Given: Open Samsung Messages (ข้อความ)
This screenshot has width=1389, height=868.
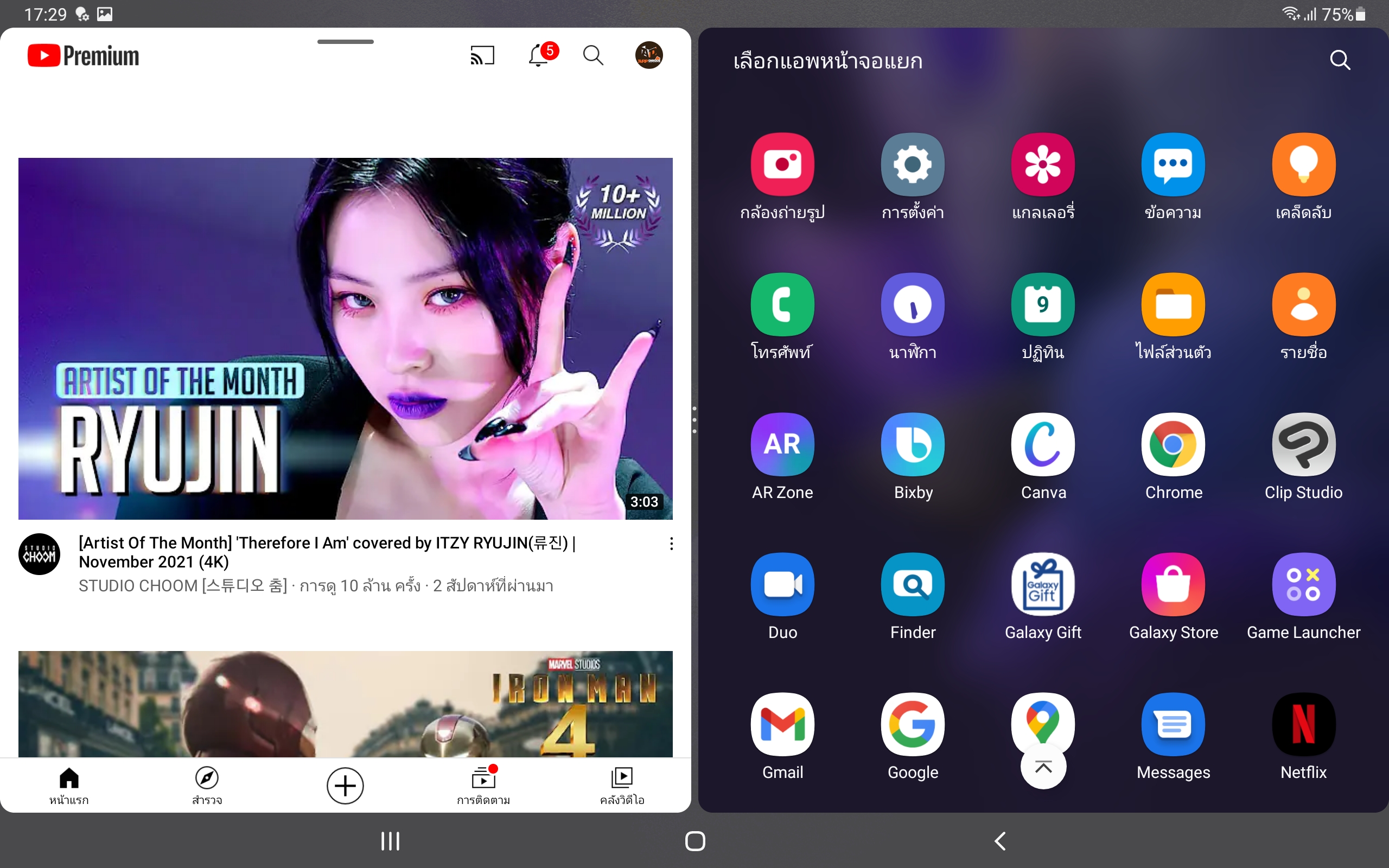Looking at the screenshot, I should click(x=1173, y=165).
